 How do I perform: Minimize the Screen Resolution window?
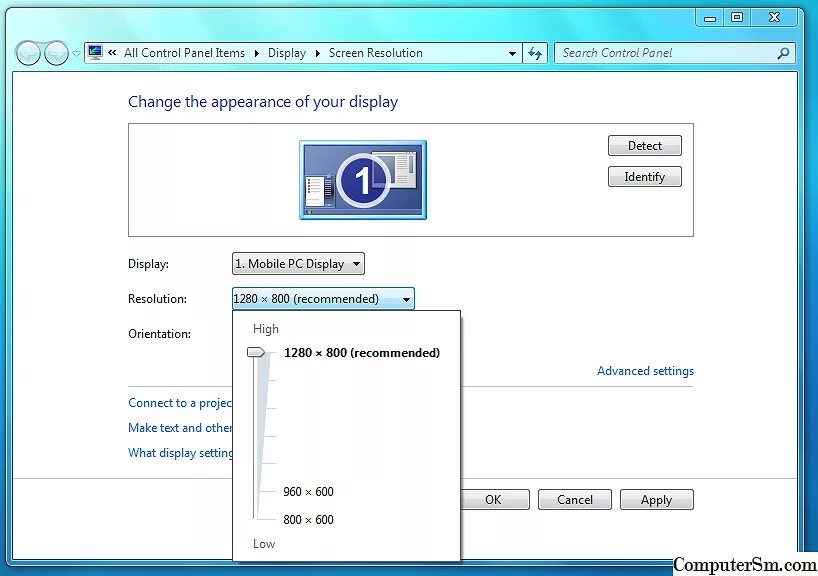709,18
